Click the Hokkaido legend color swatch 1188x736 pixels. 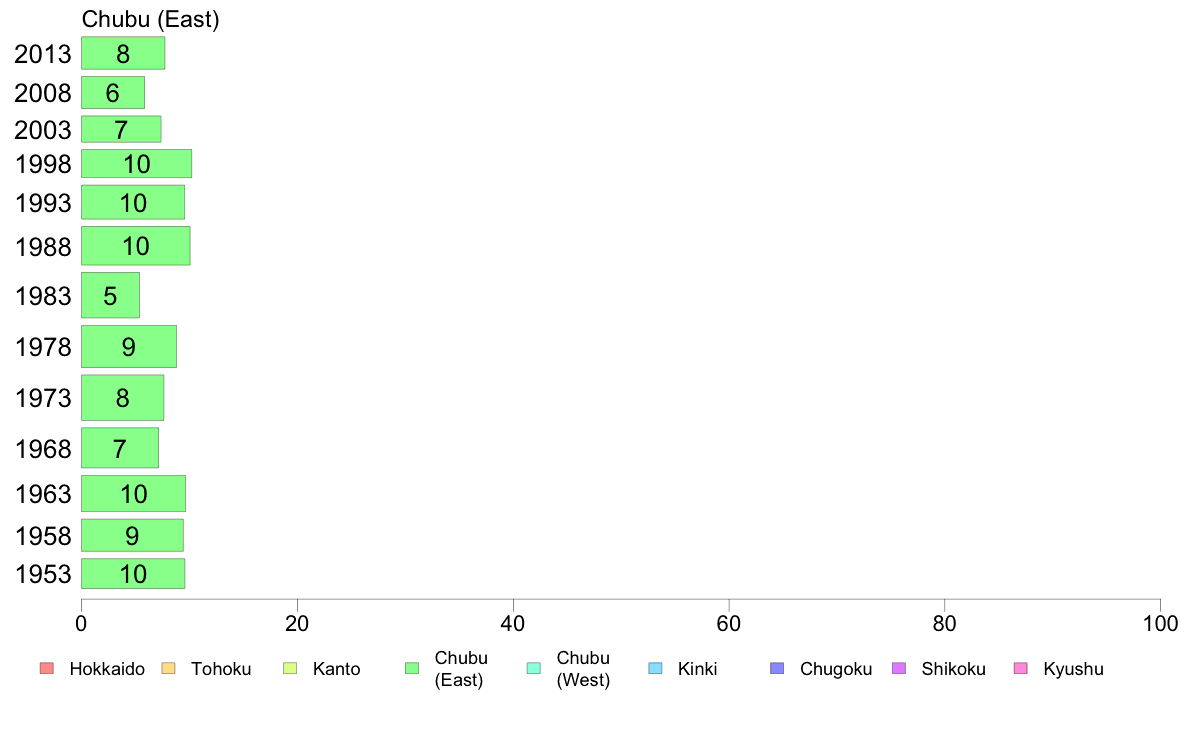(x=47, y=669)
